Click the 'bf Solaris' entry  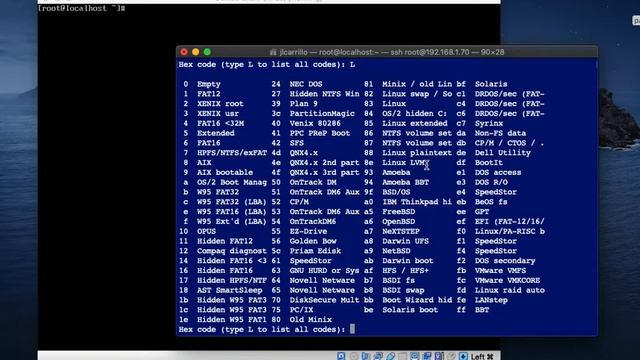pos(482,84)
